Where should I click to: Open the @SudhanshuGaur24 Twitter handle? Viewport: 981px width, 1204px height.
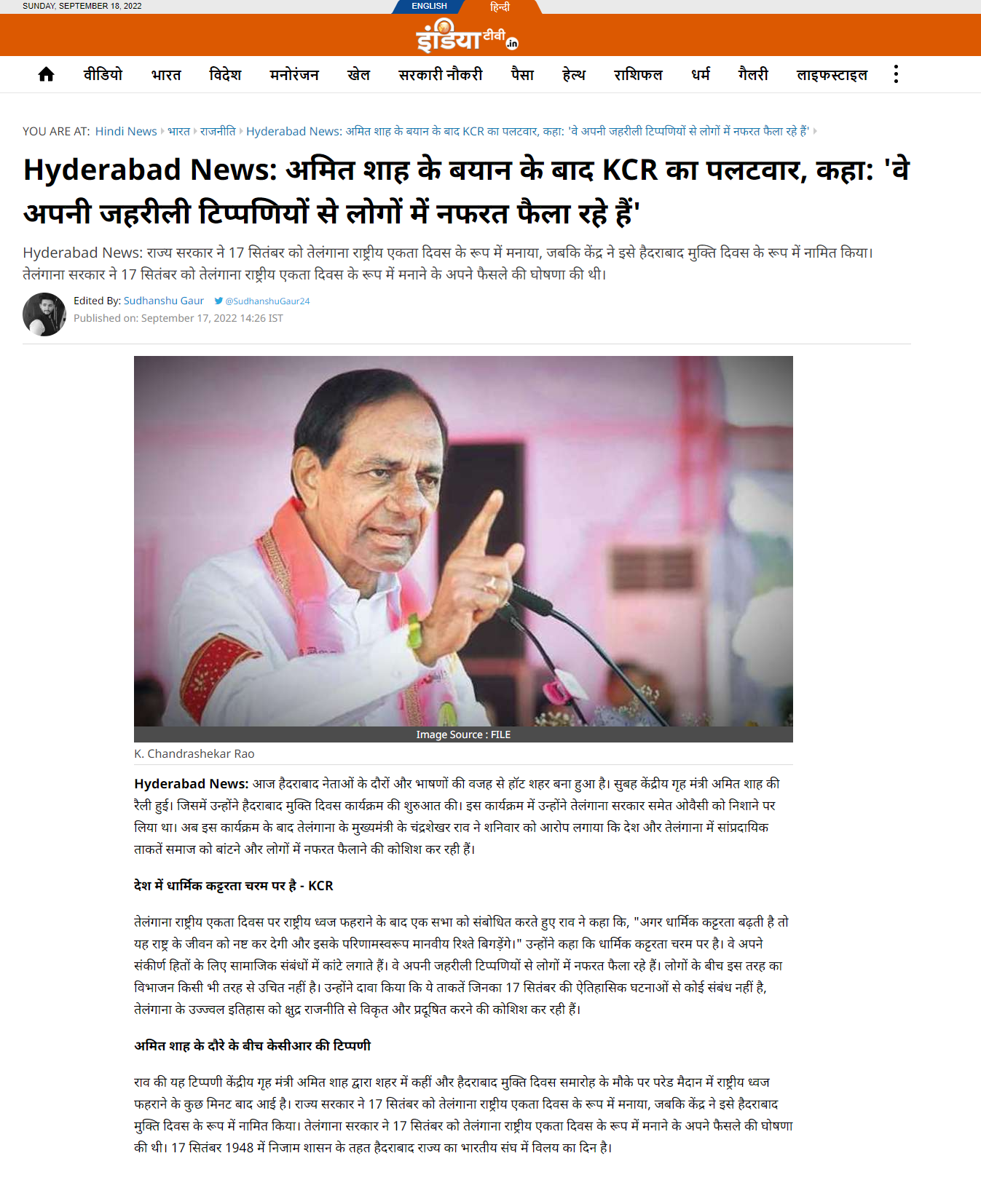(267, 301)
